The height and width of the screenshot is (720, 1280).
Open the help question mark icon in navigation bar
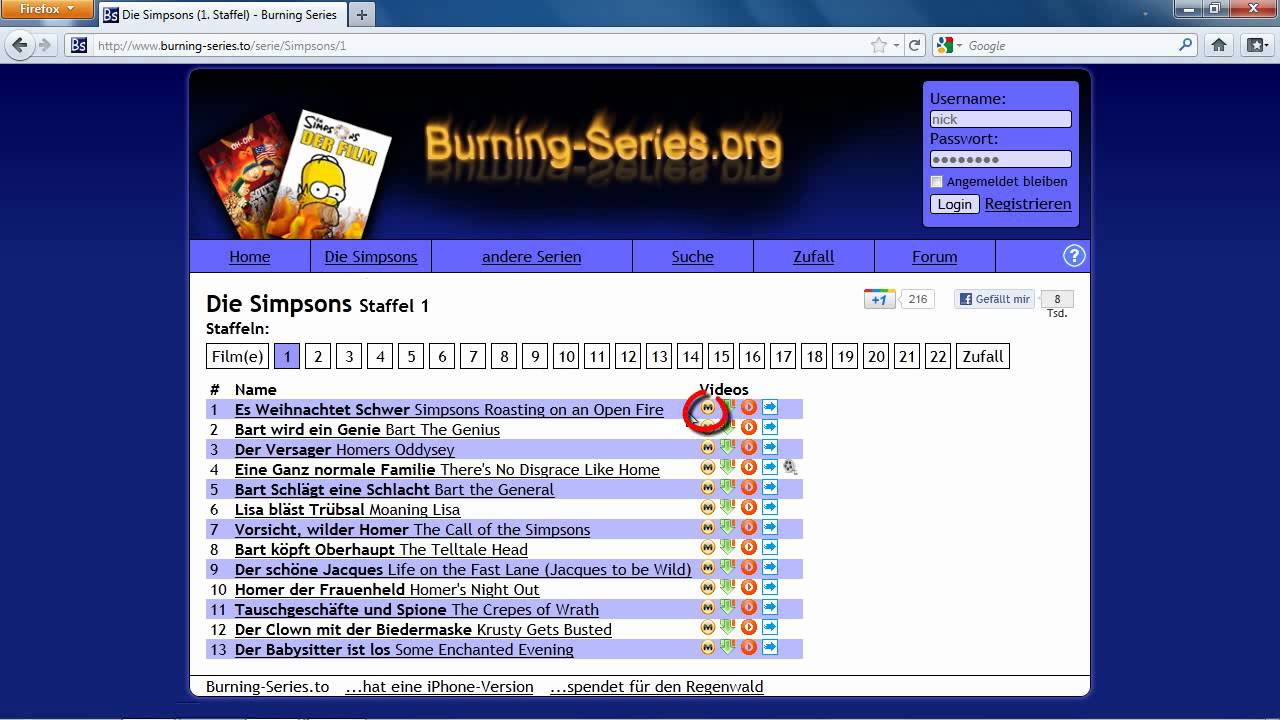[x=1073, y=256]
